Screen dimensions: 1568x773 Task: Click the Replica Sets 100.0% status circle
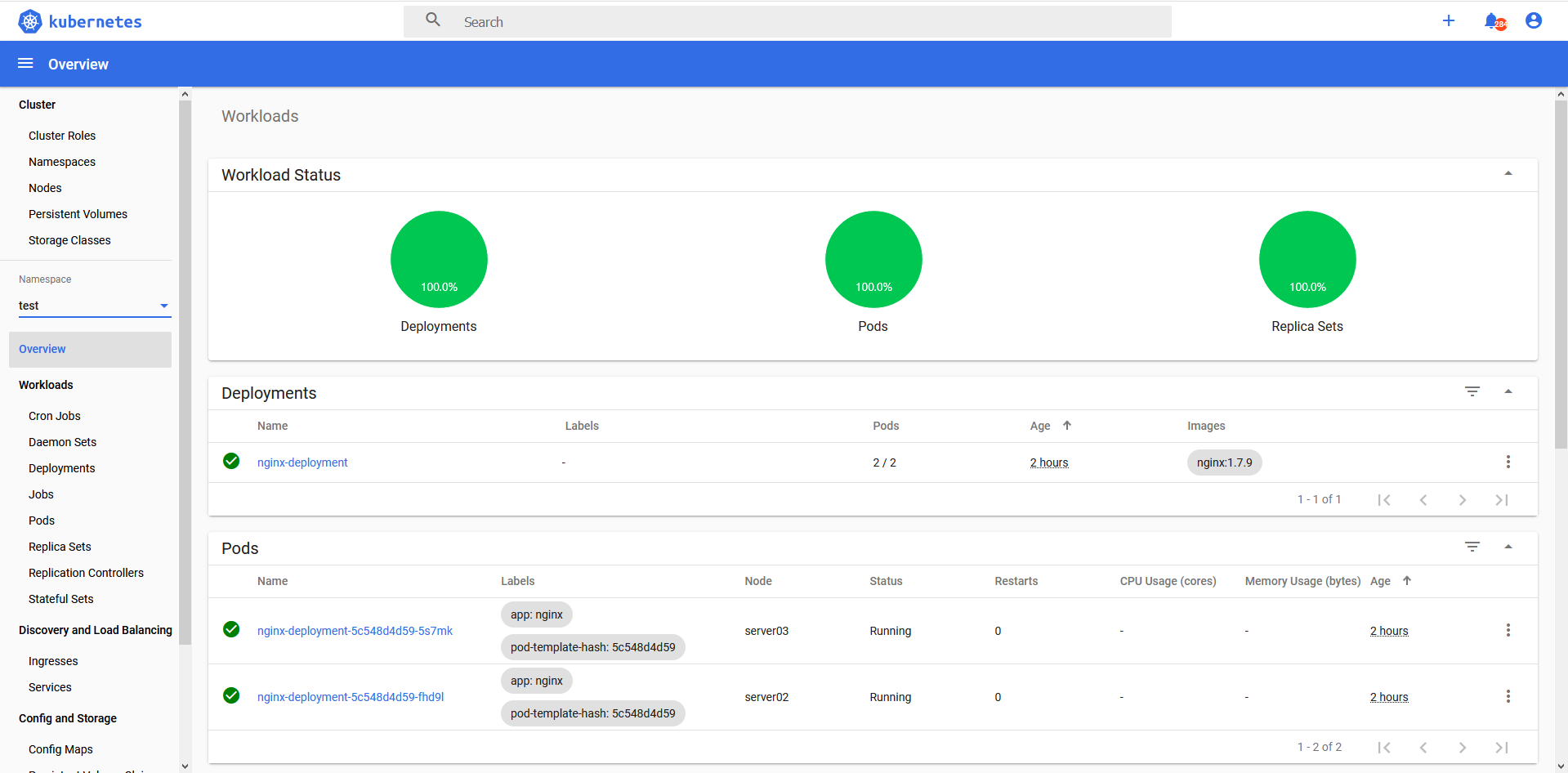point(1307,260)
